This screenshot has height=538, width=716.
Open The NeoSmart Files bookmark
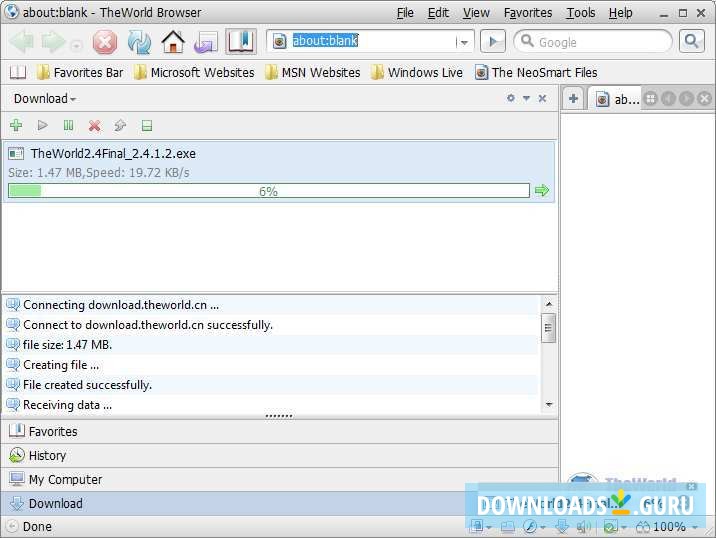536,73
